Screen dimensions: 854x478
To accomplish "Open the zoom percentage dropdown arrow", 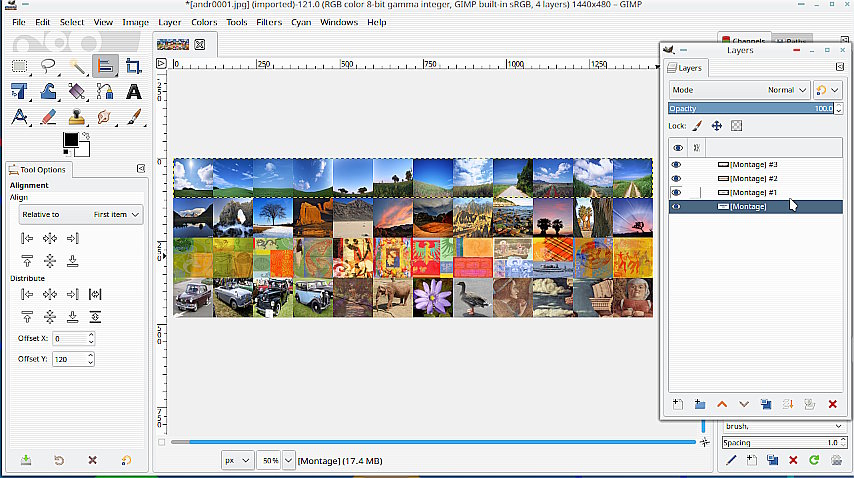I will [x=288, y=461].
